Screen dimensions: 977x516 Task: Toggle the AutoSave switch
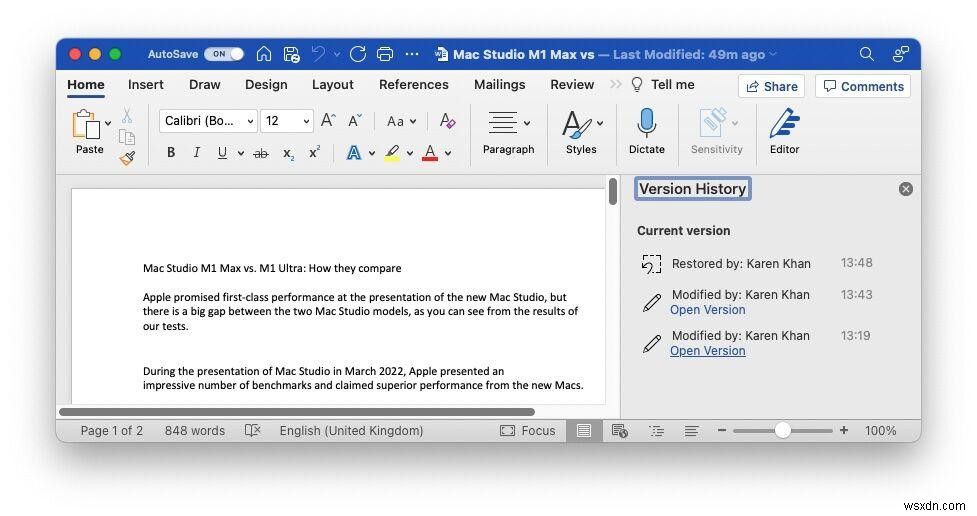click(224, 54)
